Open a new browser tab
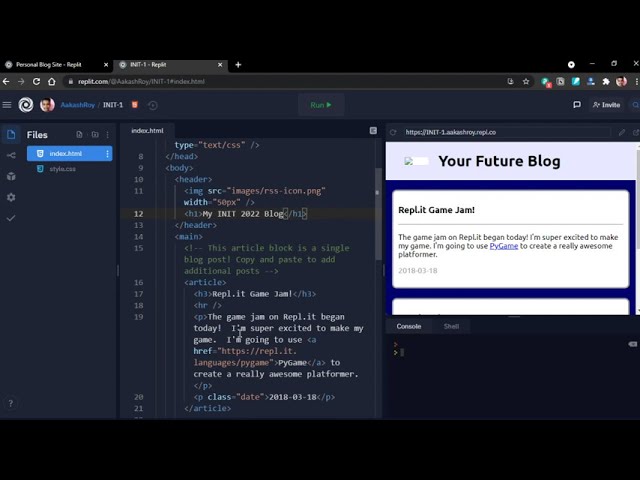 [238, 64]
